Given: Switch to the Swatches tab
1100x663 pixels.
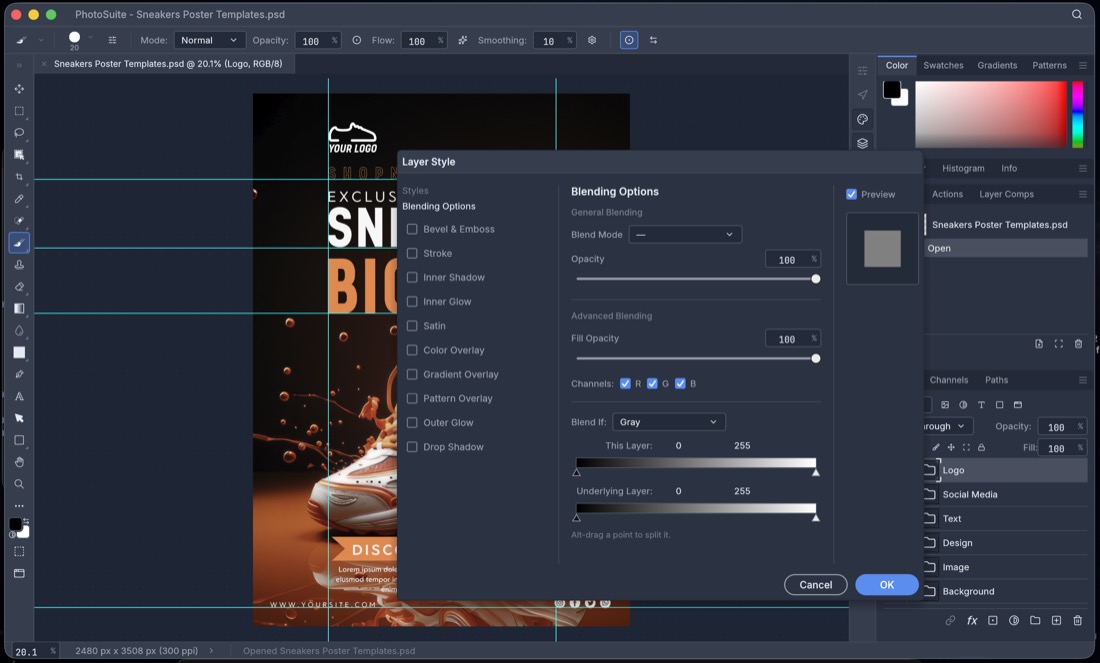Looking at the screenshot, I should pos(943,65).
